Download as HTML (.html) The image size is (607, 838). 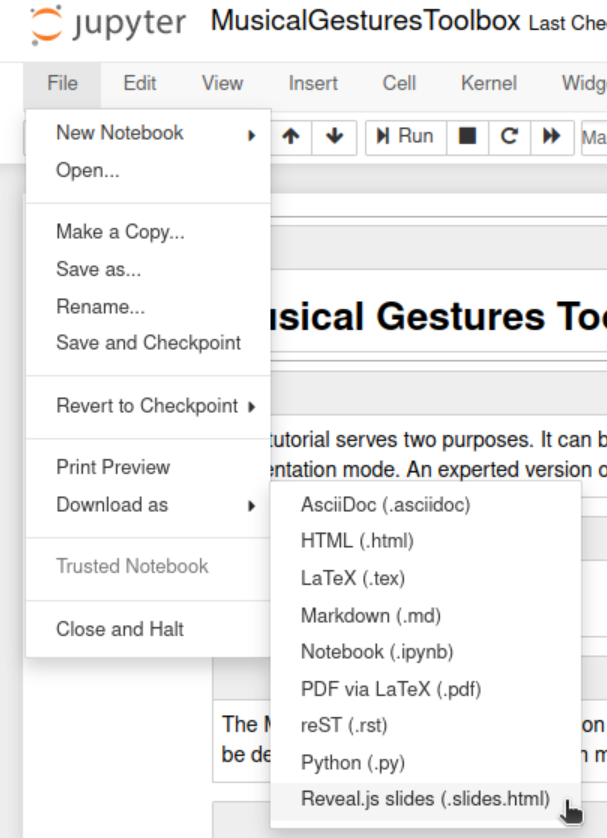pos(426,541)
